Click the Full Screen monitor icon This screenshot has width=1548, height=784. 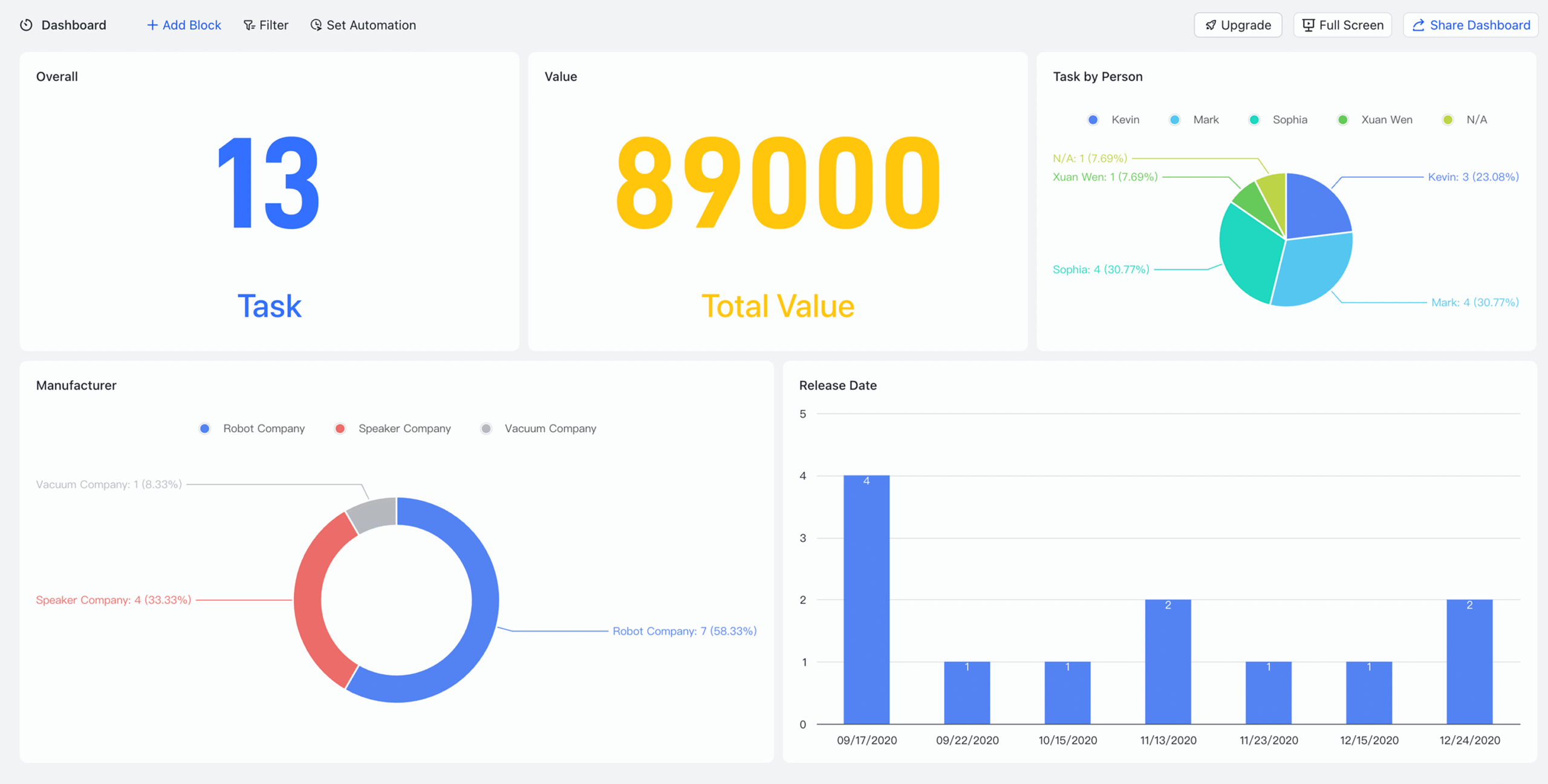tap(1308, 25)
